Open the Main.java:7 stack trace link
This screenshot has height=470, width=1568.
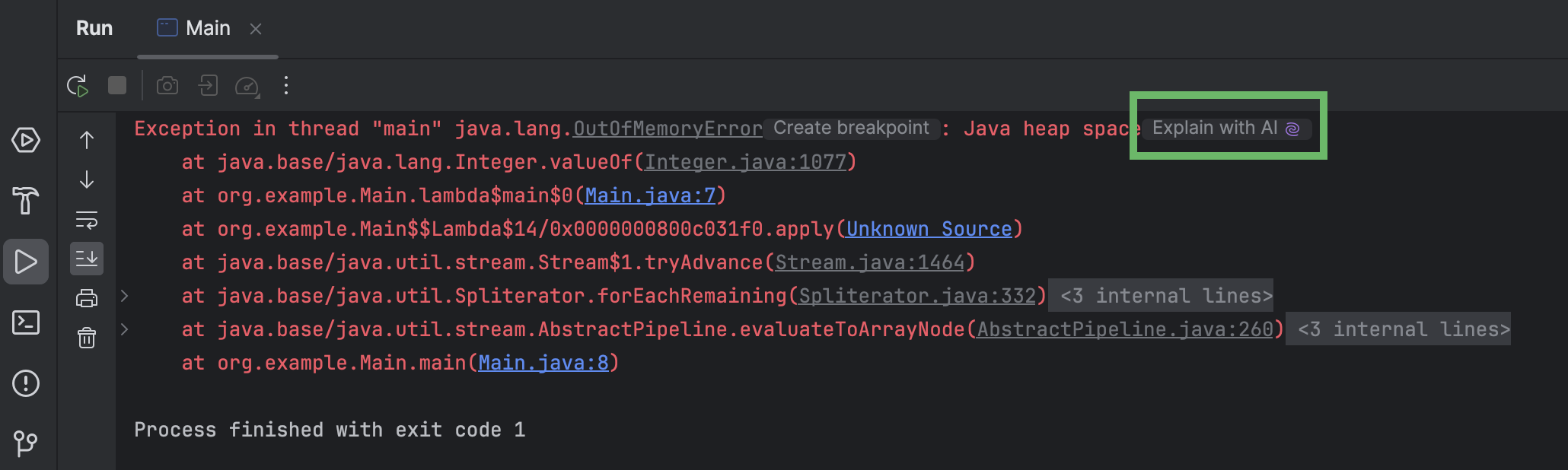[x=650, y=195]
